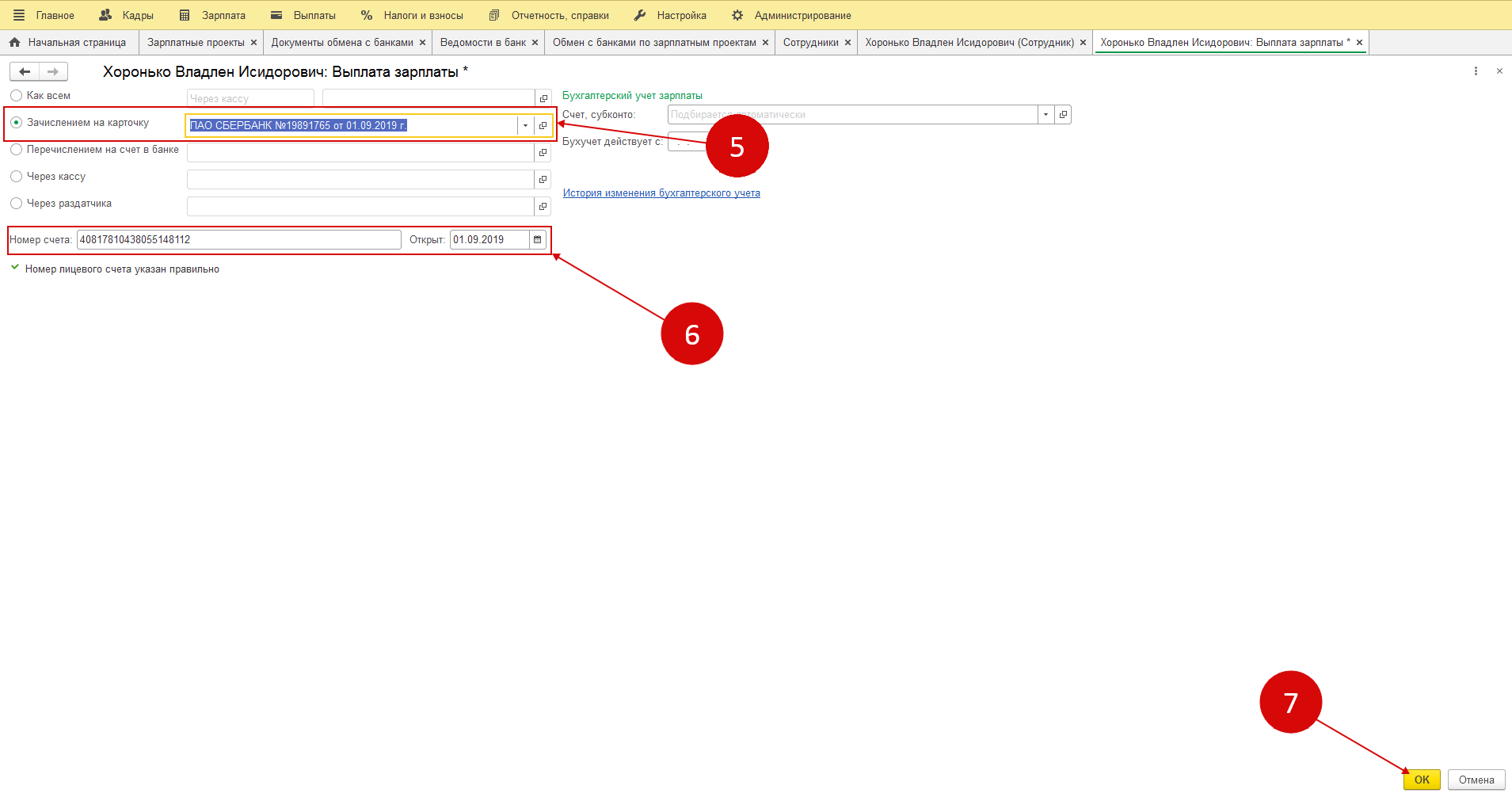Open the Зарплата menu
Viewport: 1512px width, 797px height.
(223, 15)
